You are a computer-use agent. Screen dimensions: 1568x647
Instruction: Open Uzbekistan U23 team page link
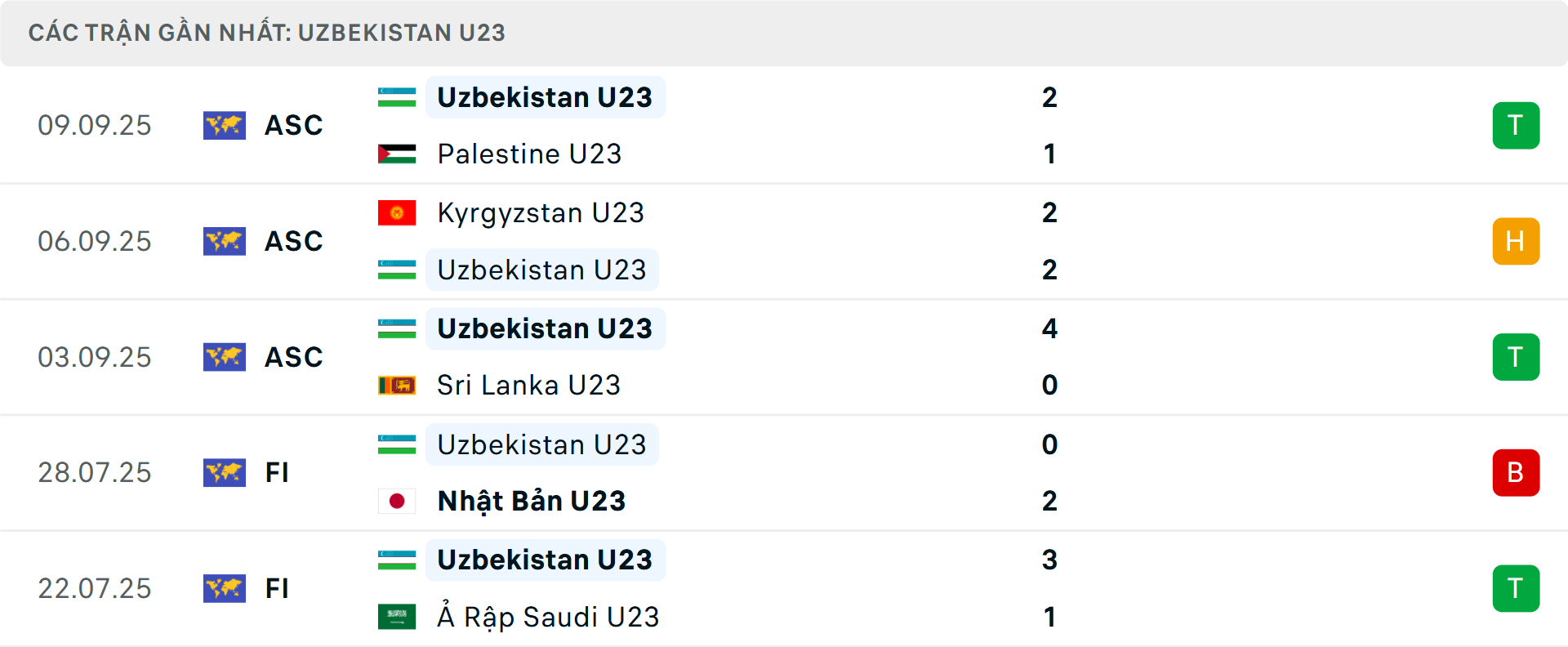(545, 96)
